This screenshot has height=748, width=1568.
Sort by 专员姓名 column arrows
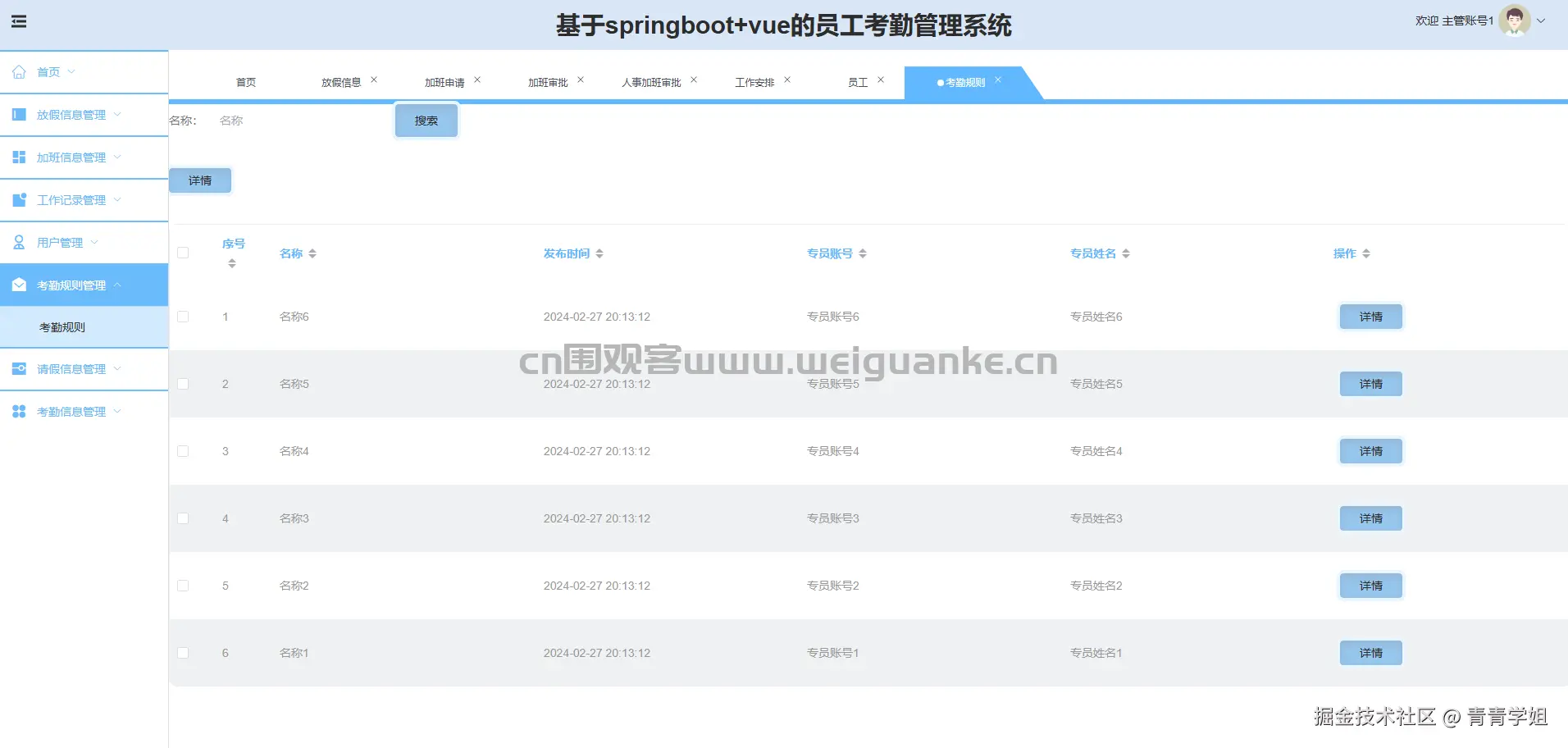[x=1126, y=254]
